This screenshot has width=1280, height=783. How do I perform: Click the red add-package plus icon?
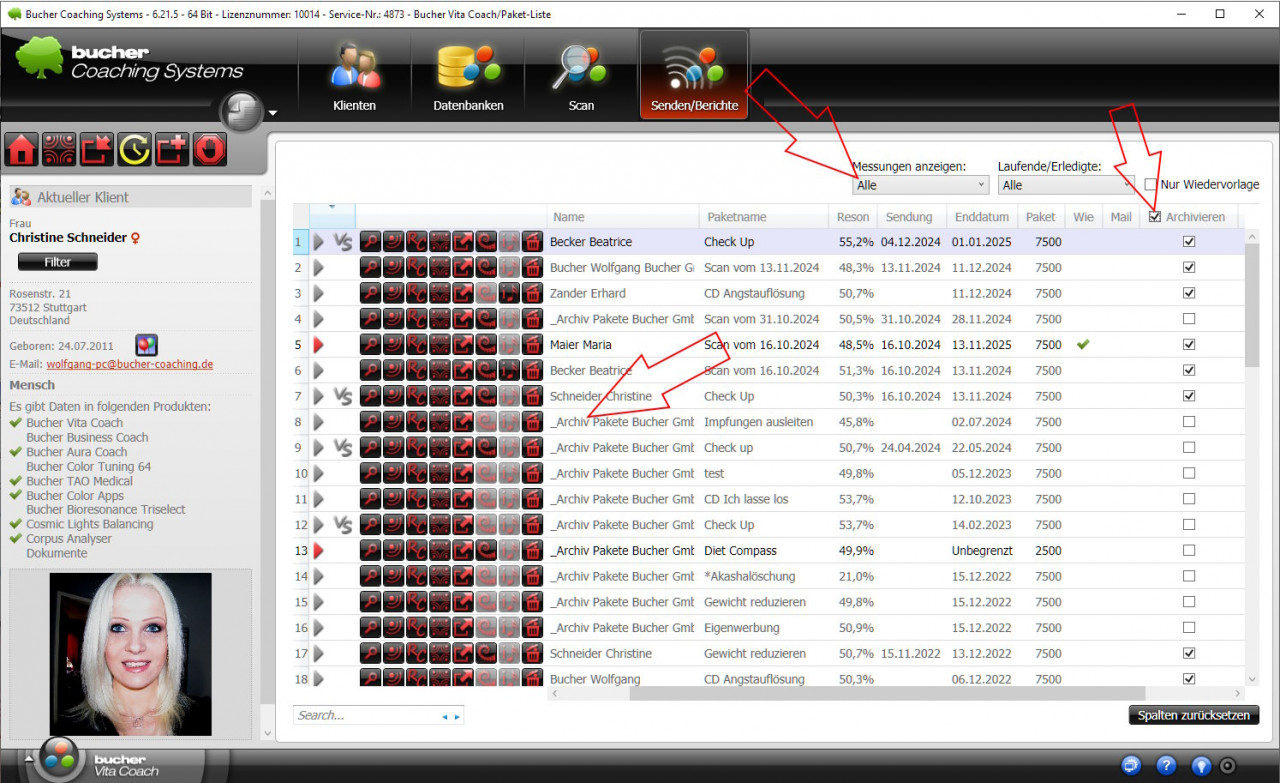point(171,149)
